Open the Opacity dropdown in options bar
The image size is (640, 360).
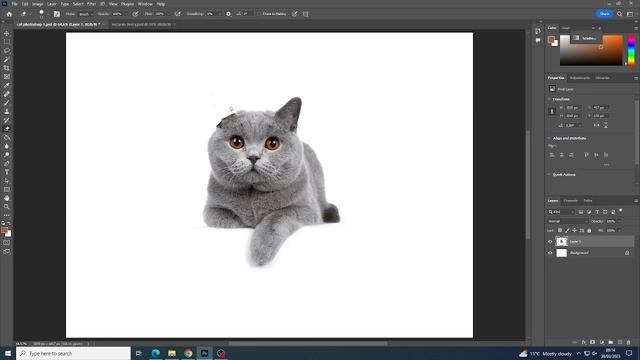(x=126, y=14)
